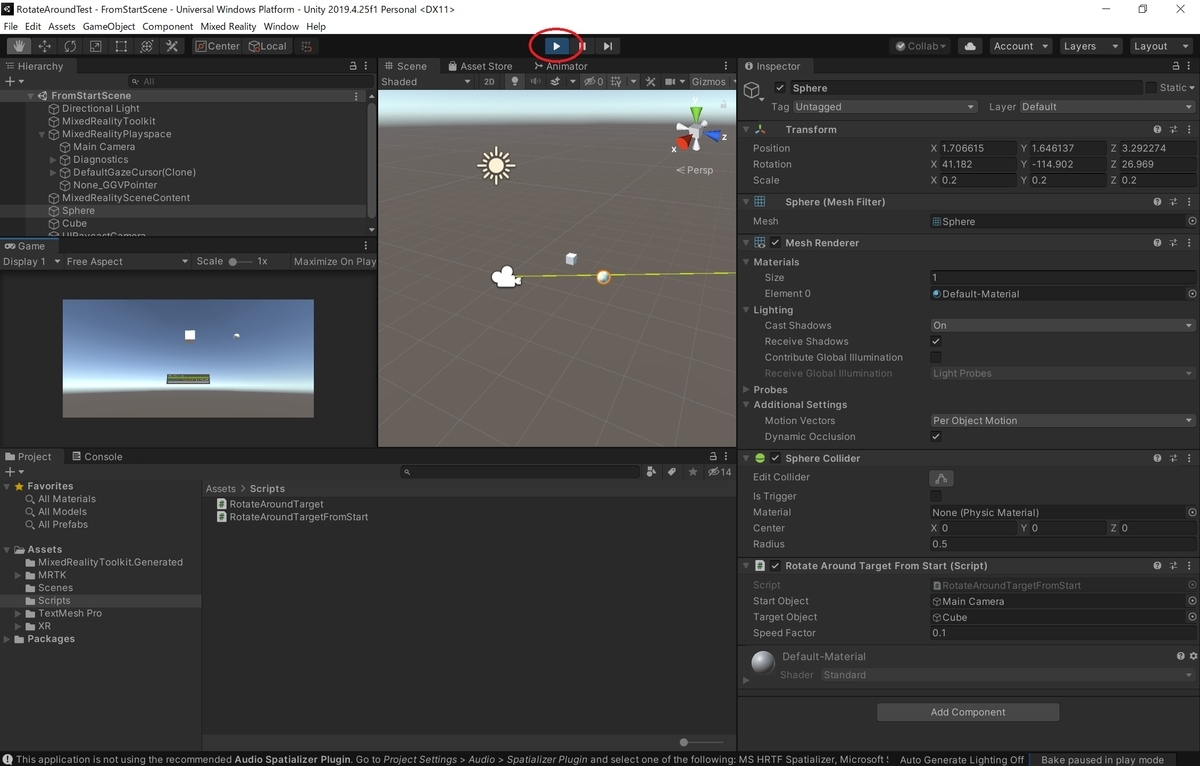Expand Diagnostics in Hierarchy

pos(53,159)
